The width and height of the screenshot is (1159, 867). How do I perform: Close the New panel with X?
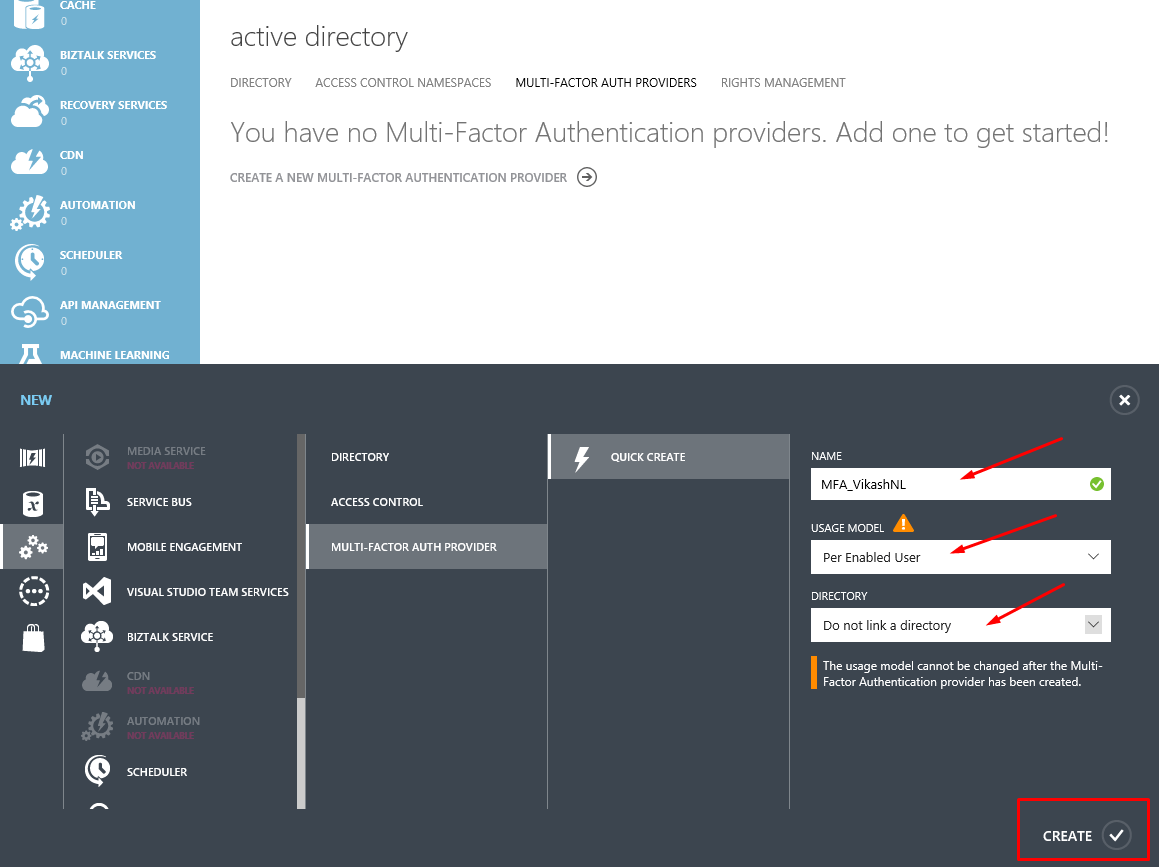click(1124, 400)
